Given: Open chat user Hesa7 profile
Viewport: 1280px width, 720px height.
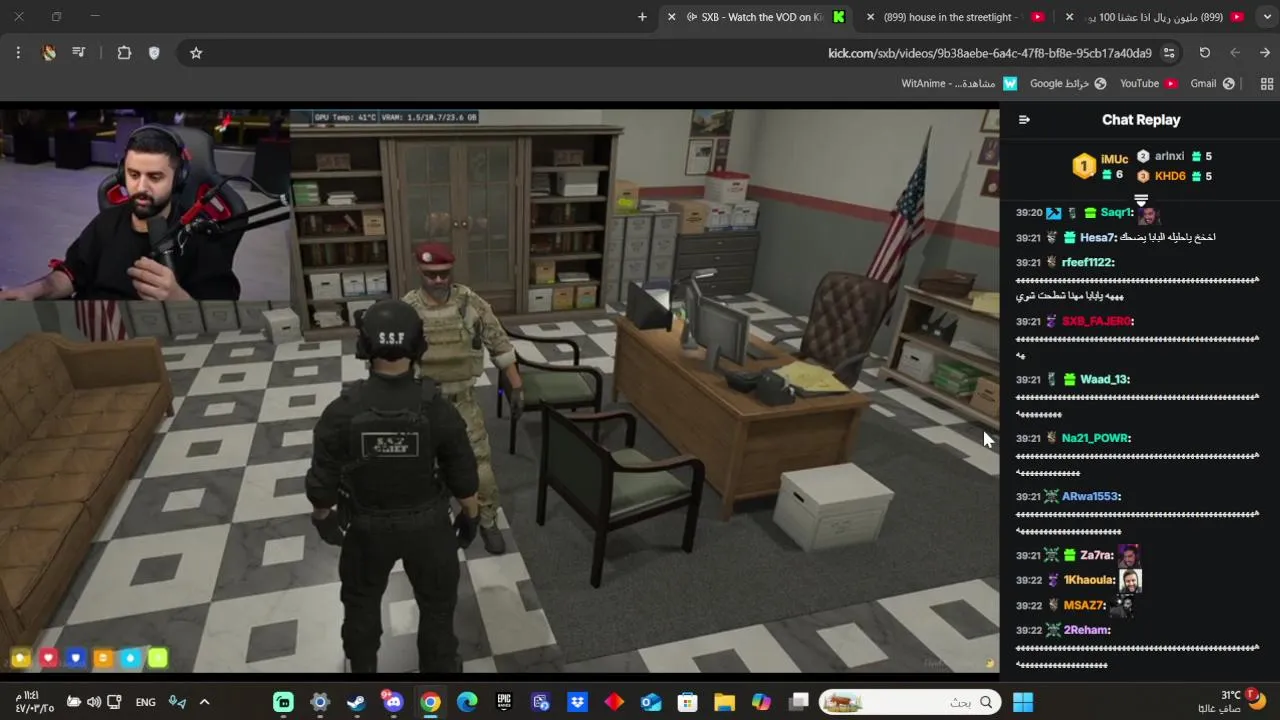Looking at the screenshot, I should [1098, 238].
